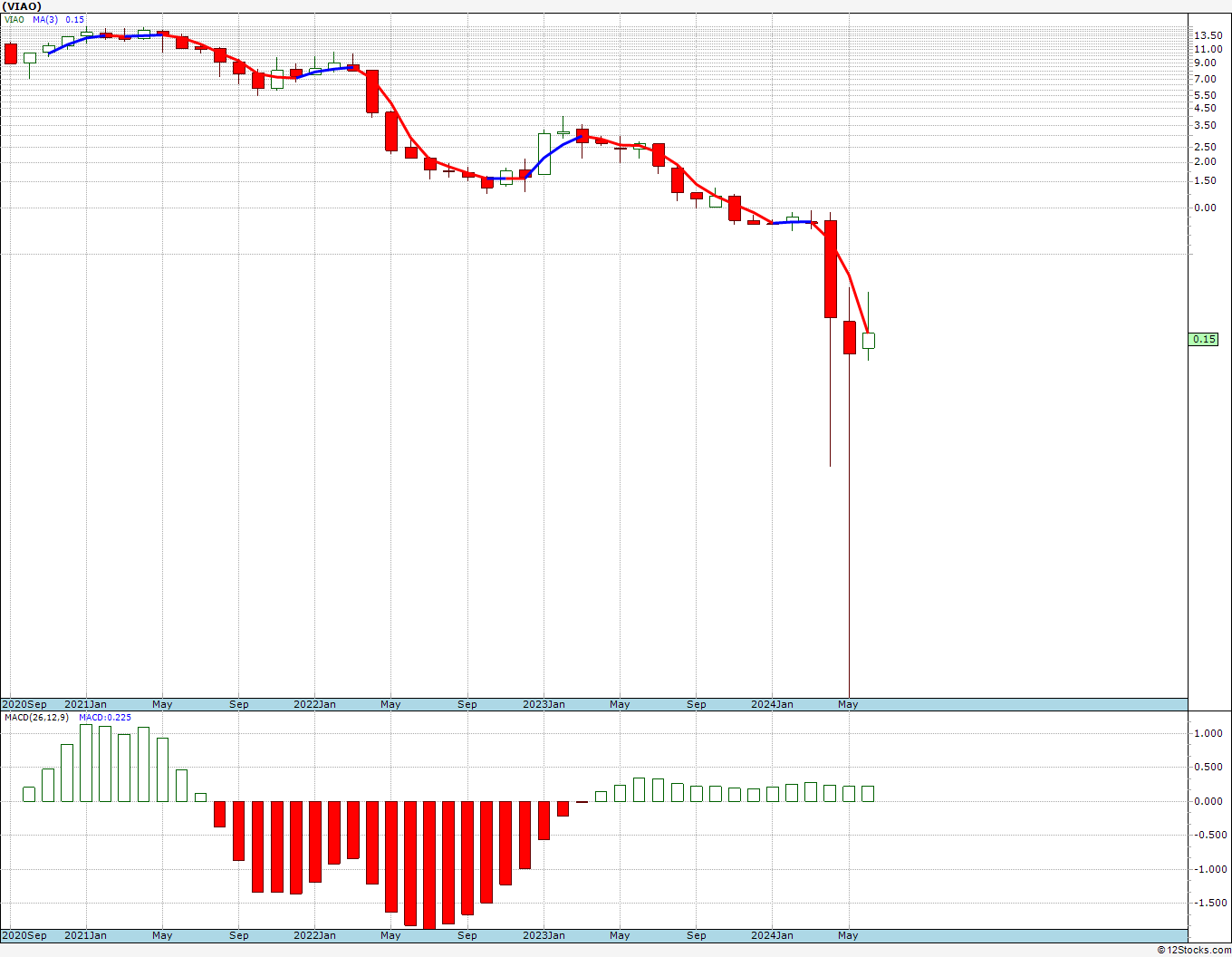Click the 4.50 price axis label
The height and width of the screenshot is (957, 1232).
[x=1205, y=108]
